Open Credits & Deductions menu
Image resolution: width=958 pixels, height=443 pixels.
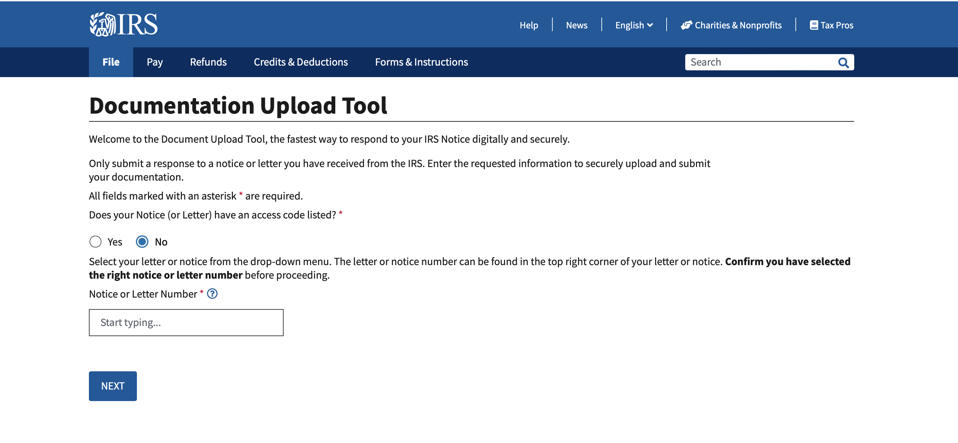pos(300,62)
